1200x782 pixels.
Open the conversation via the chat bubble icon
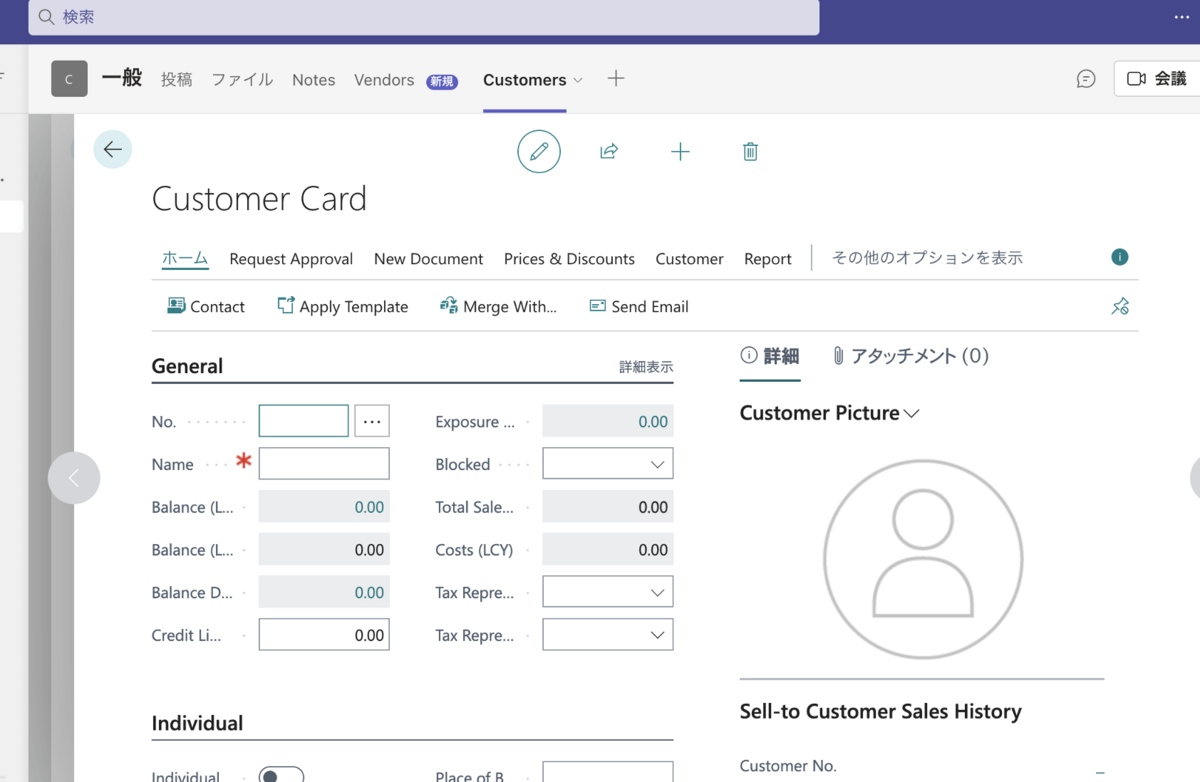coord(1086,78)
